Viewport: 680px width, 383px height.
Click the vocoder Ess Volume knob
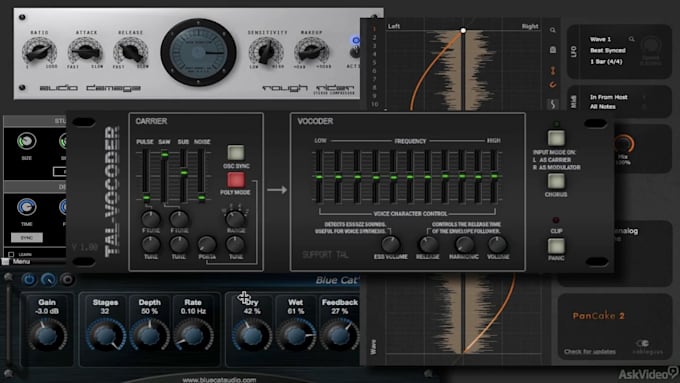click(390, 244)
